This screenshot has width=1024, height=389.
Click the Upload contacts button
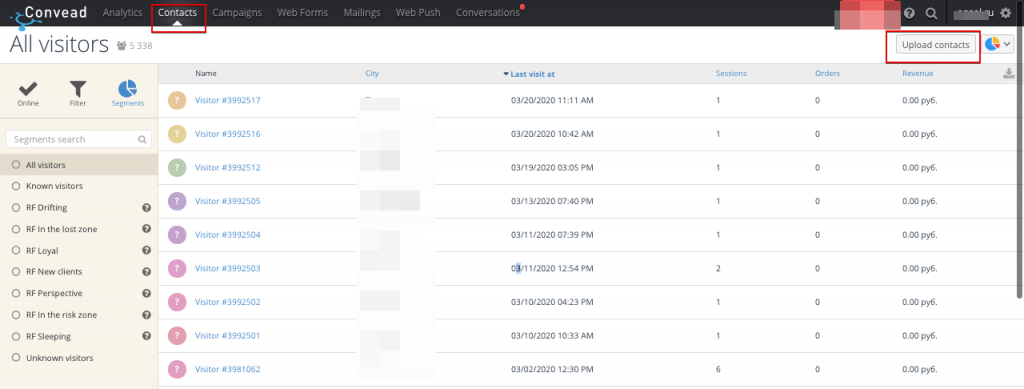935,44
